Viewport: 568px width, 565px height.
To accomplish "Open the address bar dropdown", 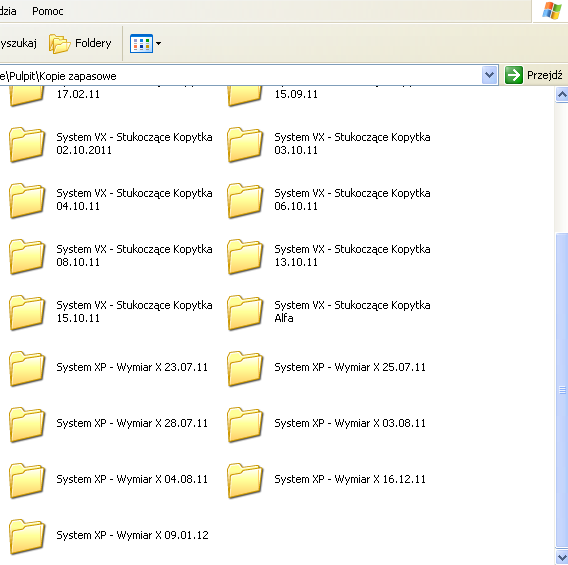I will click(489, 75).
